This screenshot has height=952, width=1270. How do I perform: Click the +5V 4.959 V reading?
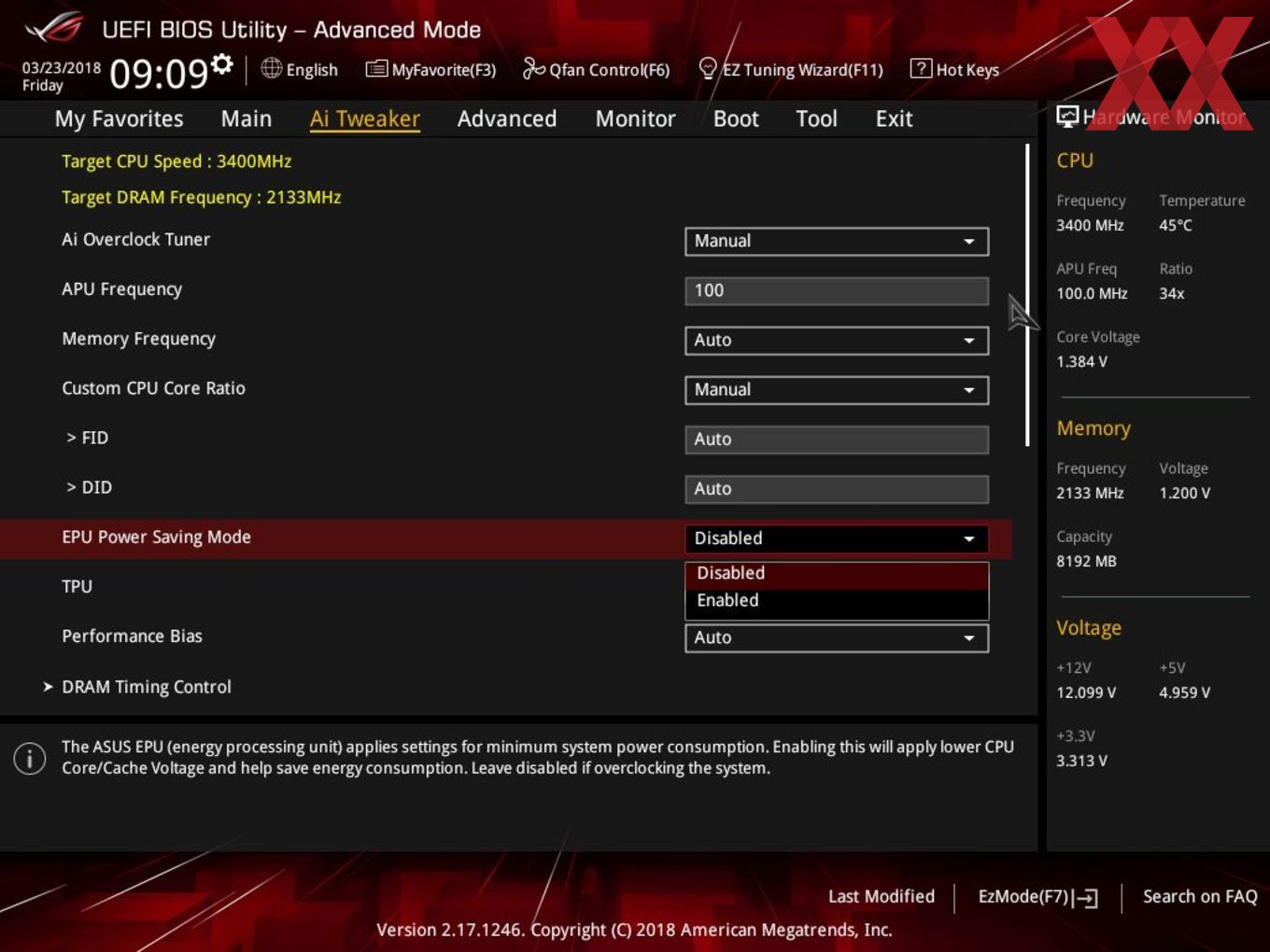tap(1184, 693)
